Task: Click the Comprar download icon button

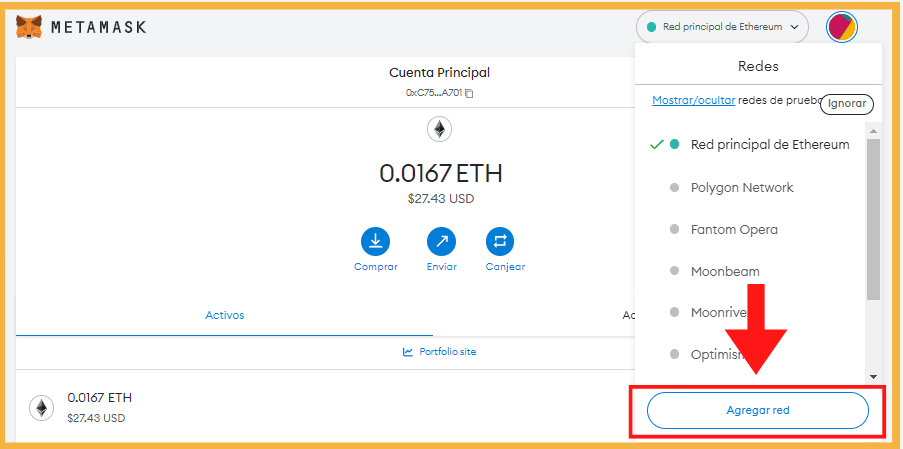Action: (375, 242)
